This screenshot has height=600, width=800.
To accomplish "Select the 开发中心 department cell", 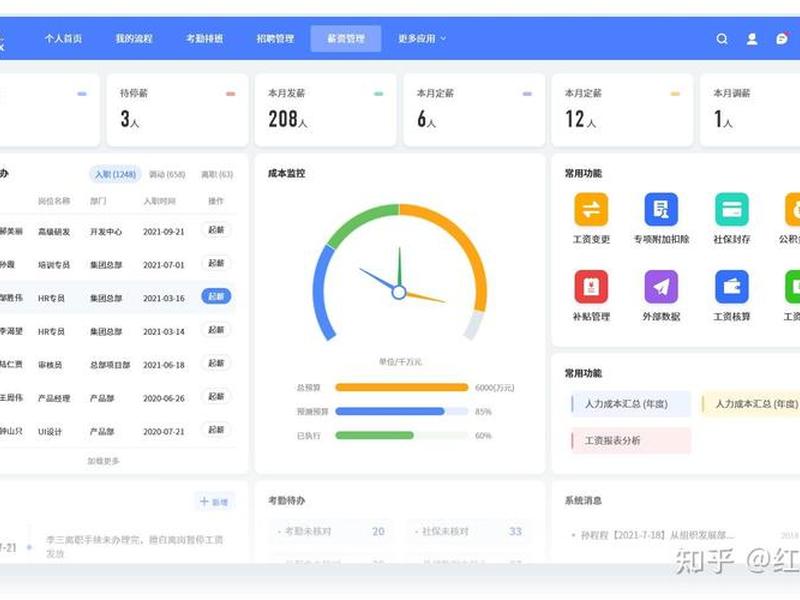I will [106, 232].
